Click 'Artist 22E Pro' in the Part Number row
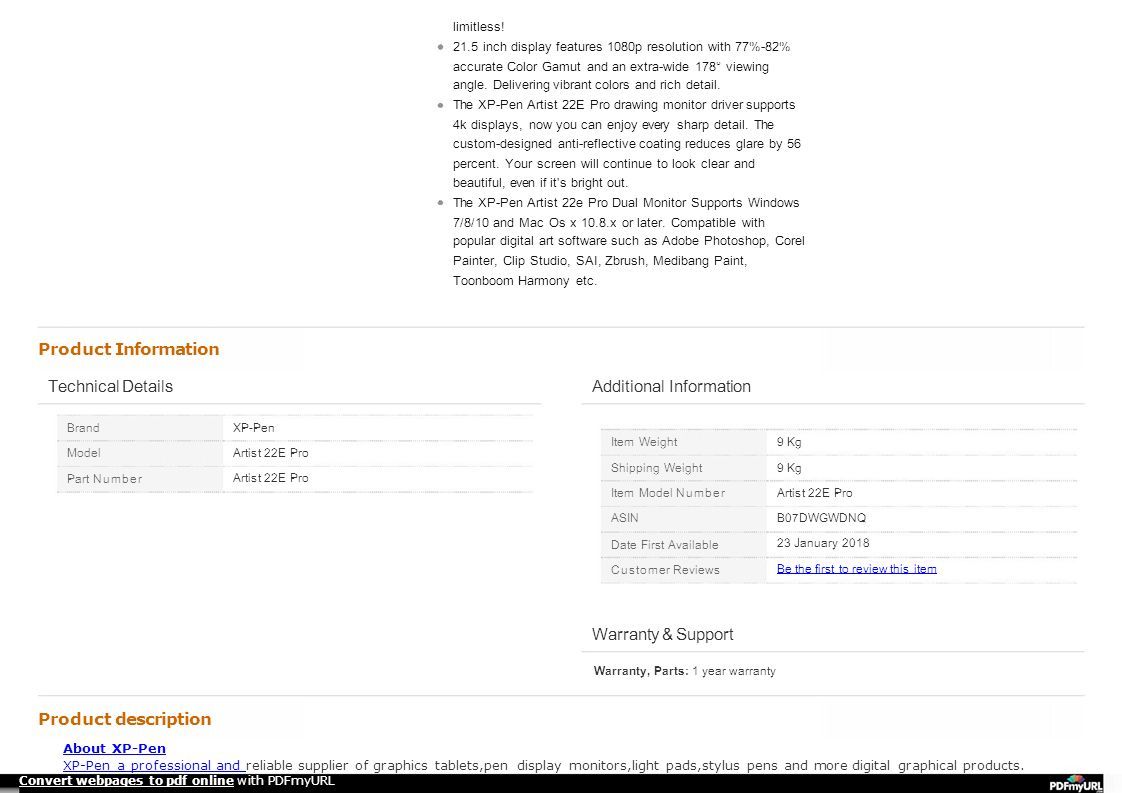This screenshot has width=1122, height=793. (270, 478)
